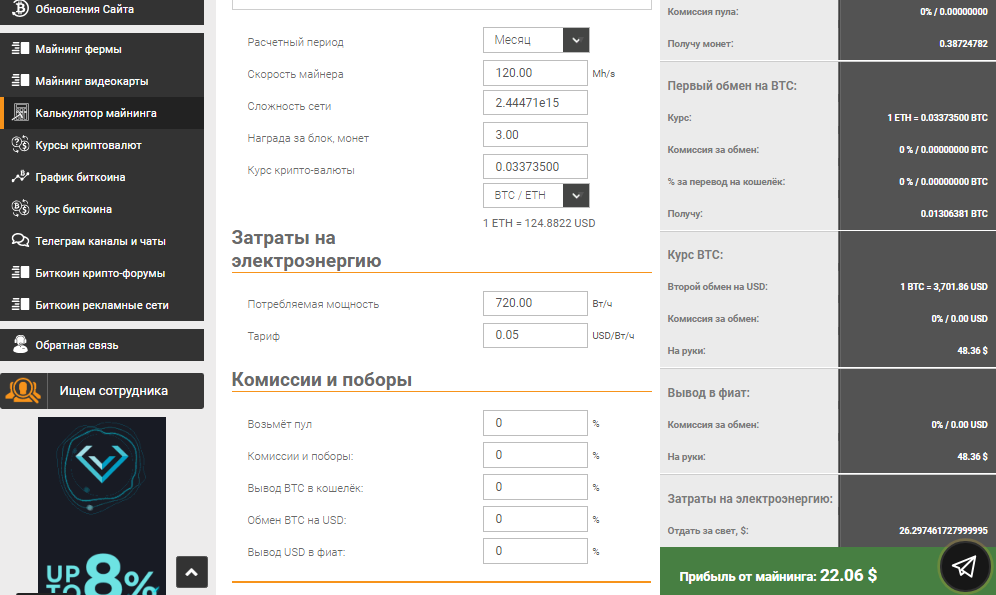Open the Расчетный период dropdown showing Месяц
The height and width of the screenshot is (595, 996).
coord(535,40)
